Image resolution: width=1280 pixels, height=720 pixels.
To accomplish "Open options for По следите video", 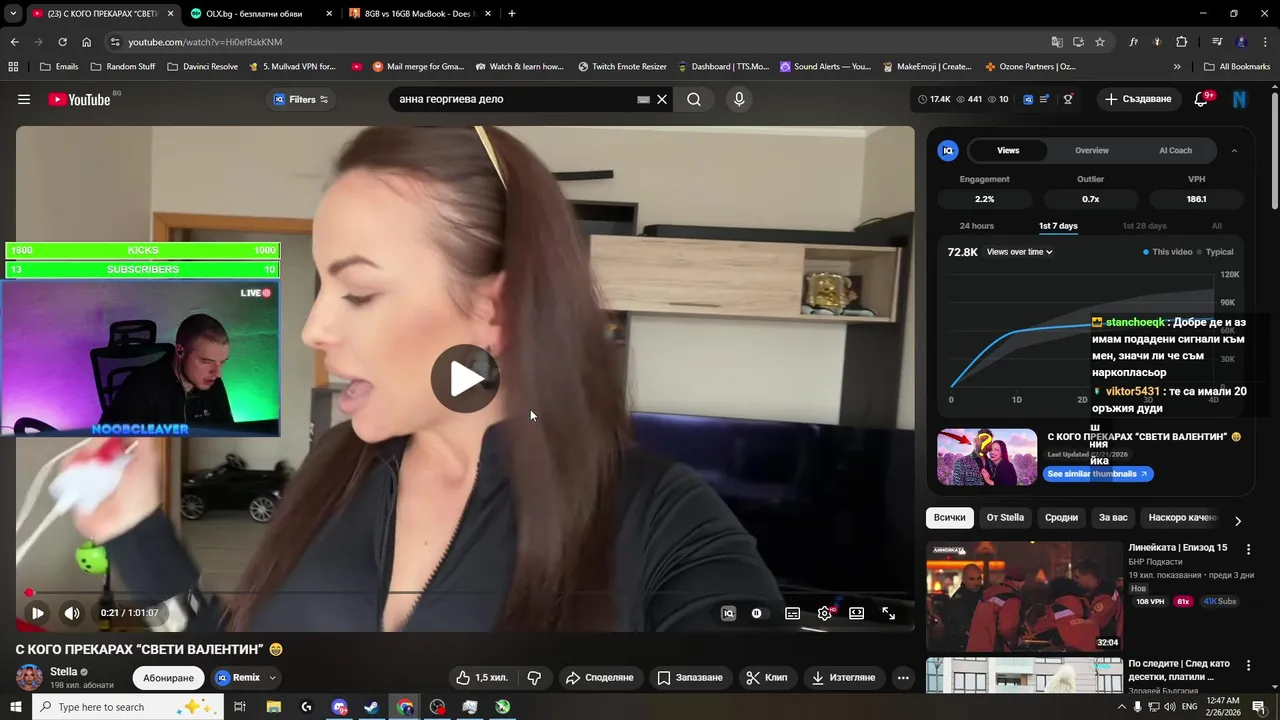I will coord(1248,665).
